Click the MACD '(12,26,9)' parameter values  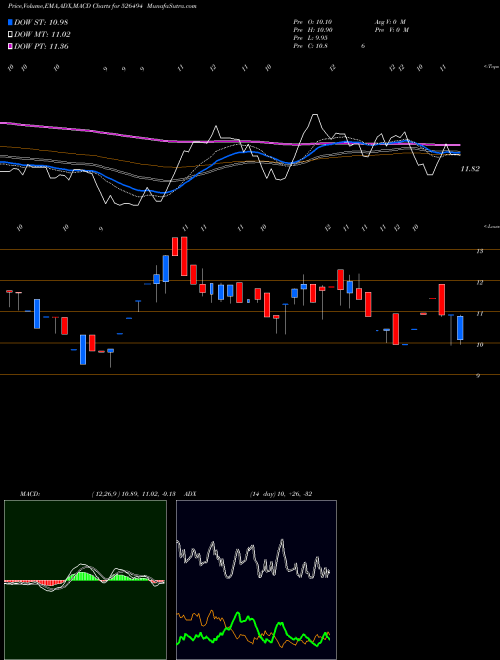click(136, 494)
